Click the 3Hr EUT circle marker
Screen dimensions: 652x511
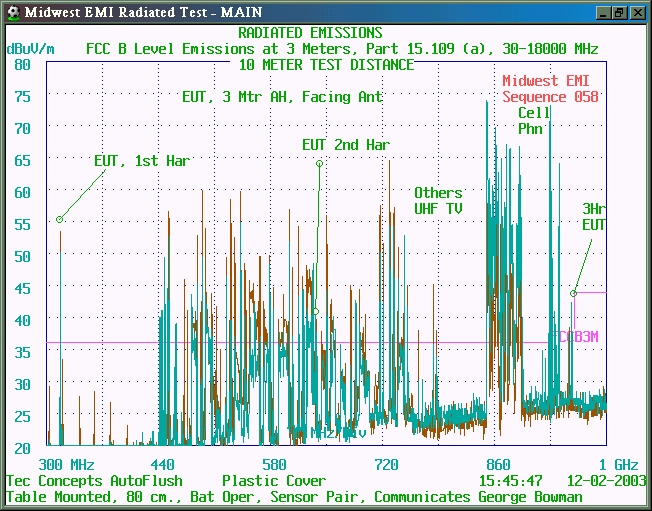pyautogui.click(x=573, y=293)
